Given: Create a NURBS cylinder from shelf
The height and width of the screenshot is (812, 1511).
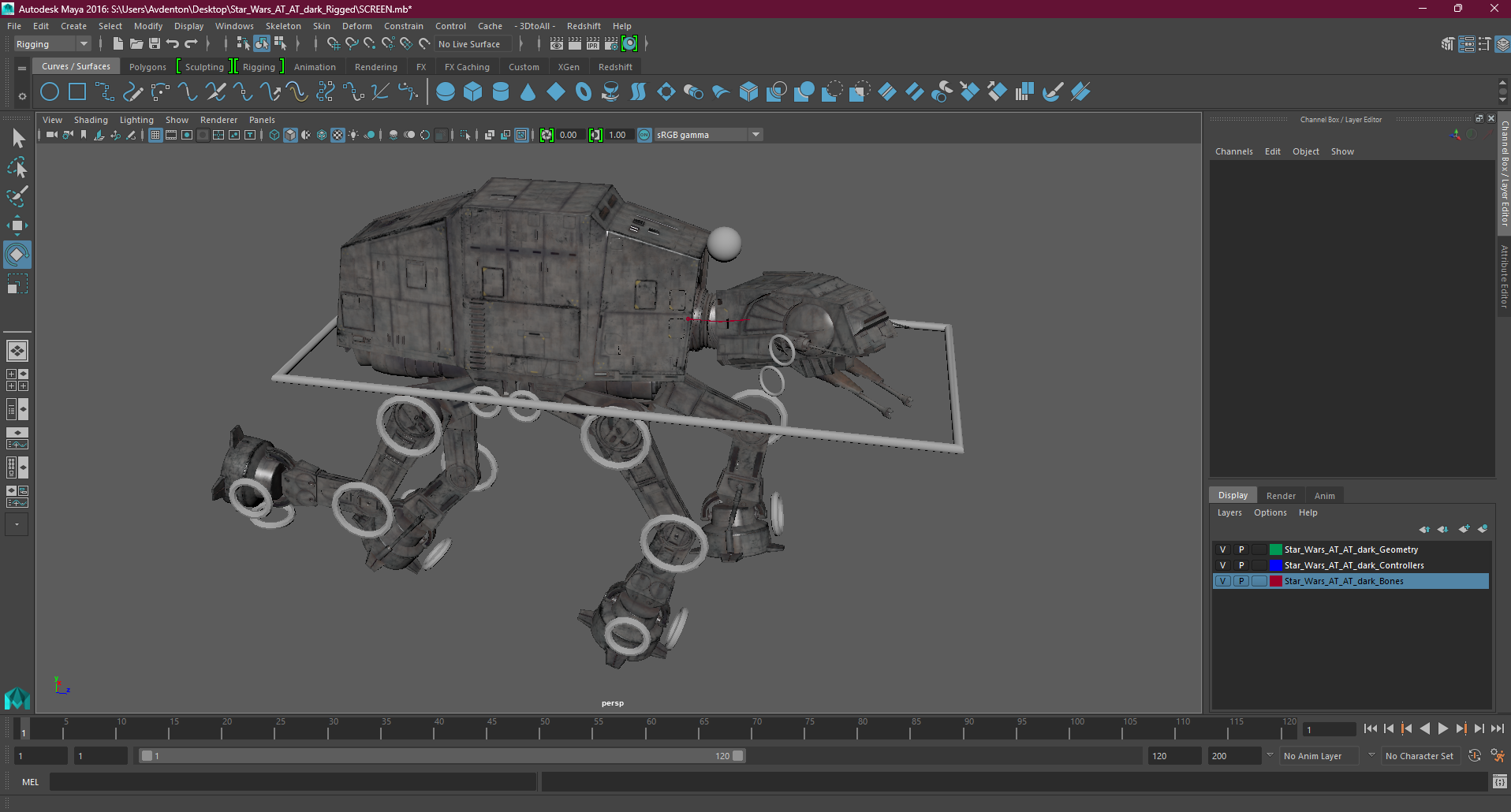Looking at the screenshot, I should tap(501, 92).
